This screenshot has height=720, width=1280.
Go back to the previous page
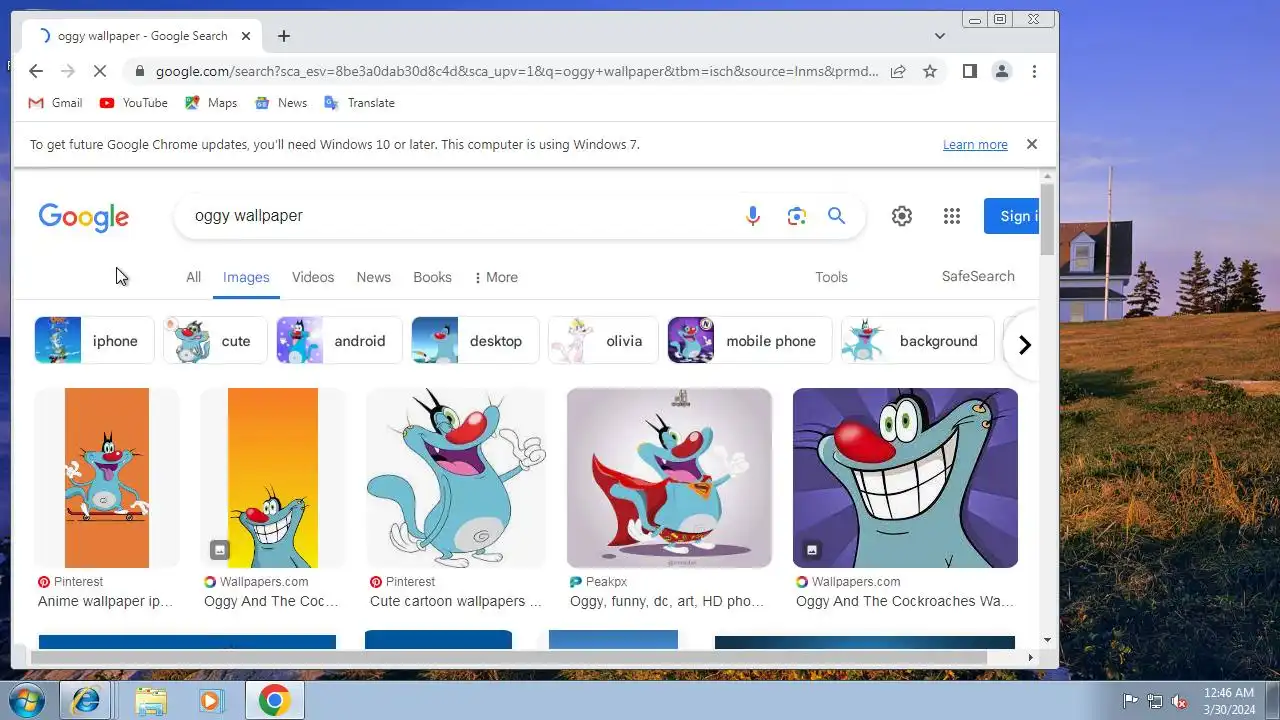tap(36, 71)
